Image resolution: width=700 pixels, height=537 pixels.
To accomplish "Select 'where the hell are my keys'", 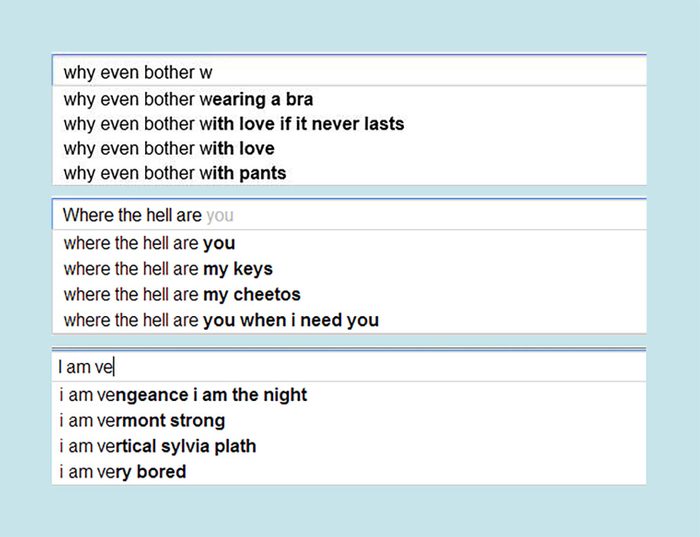I will tap(167, 269).
